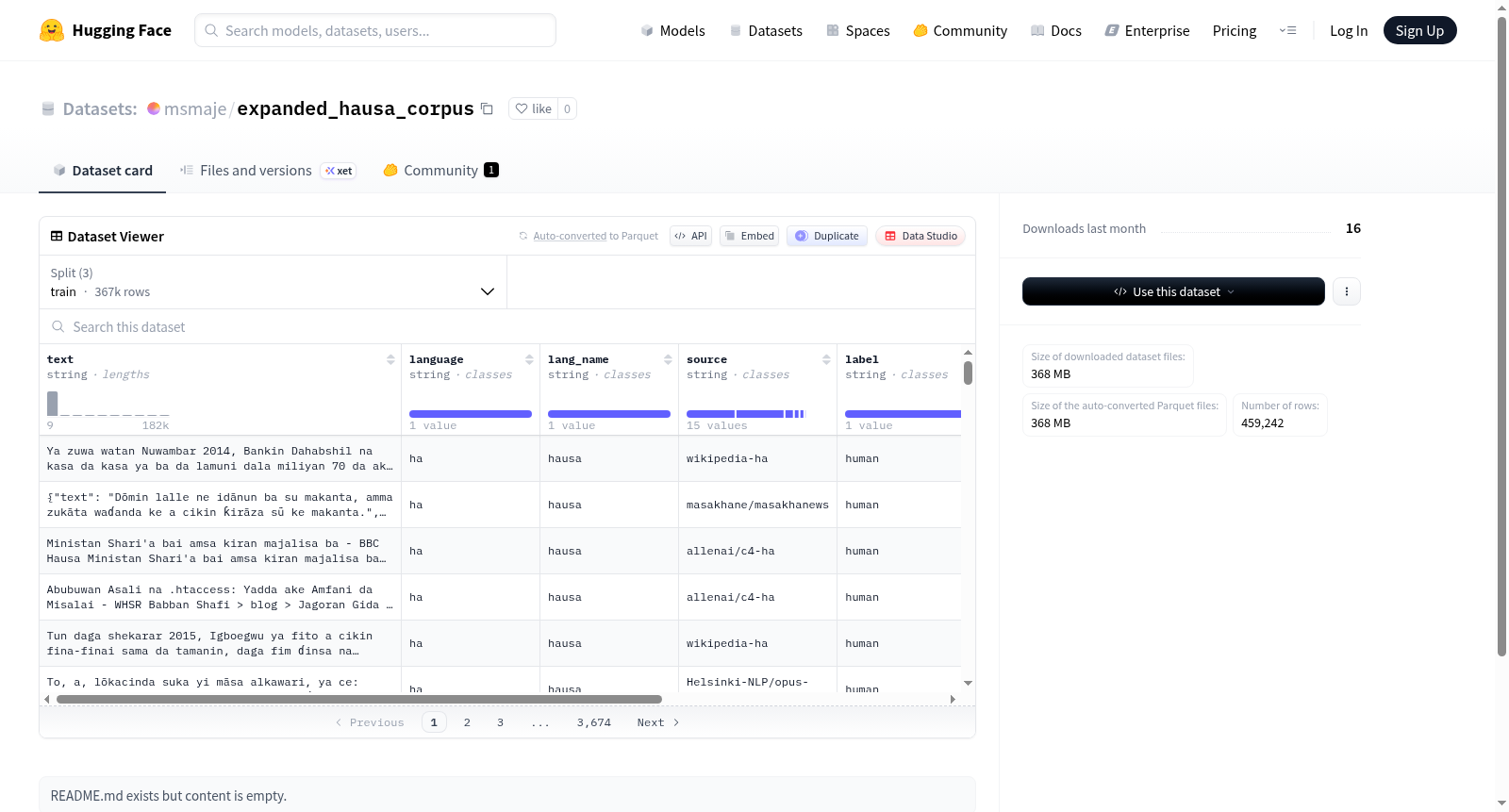Click the Search this dataset field
This screenshot has width=1509, height=812.
507,326
